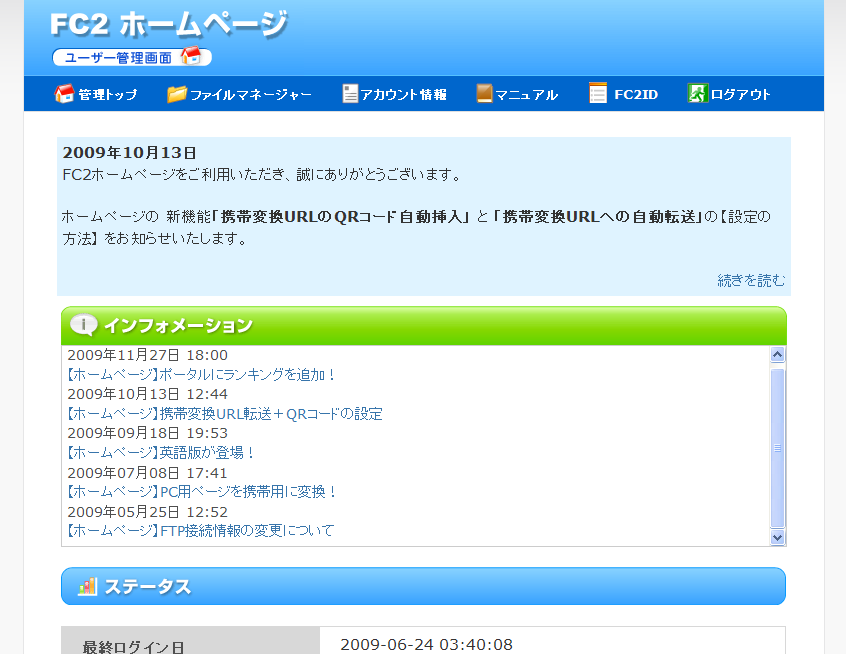Open ファイルマネージャー from the navigation bar

click(x=251, y=95)
